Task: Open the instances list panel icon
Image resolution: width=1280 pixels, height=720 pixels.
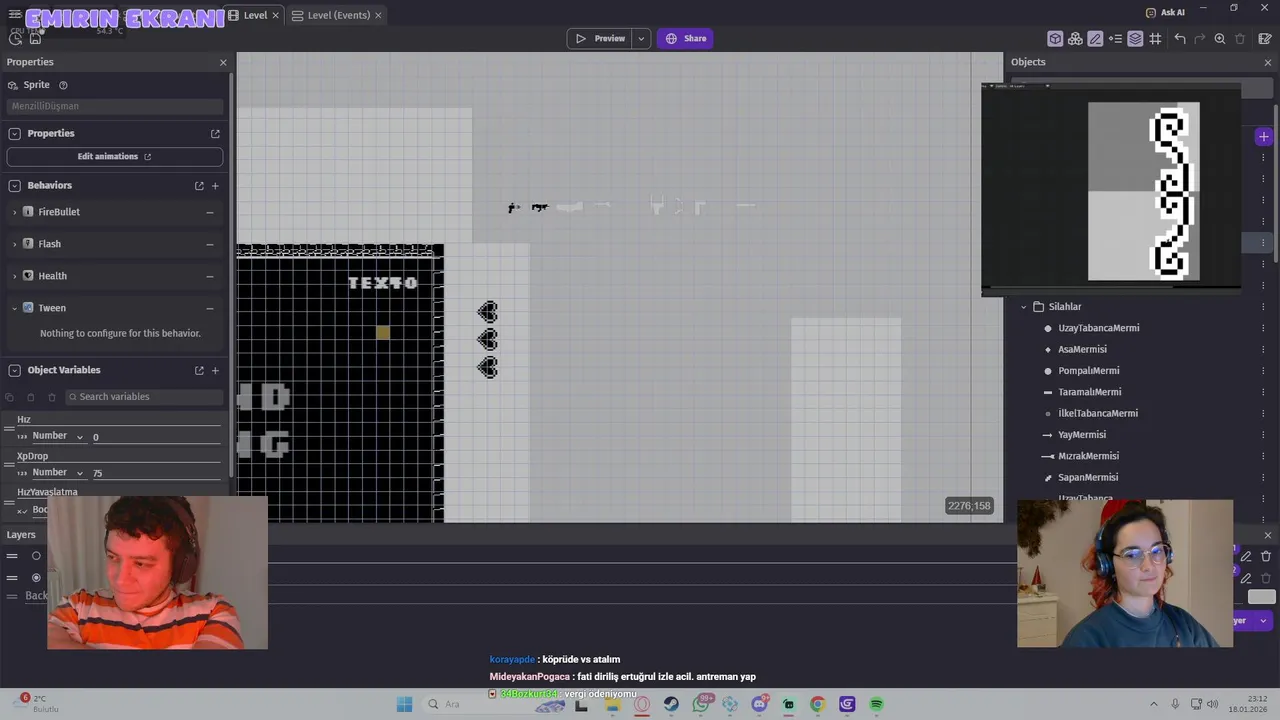Action: 1115,38
